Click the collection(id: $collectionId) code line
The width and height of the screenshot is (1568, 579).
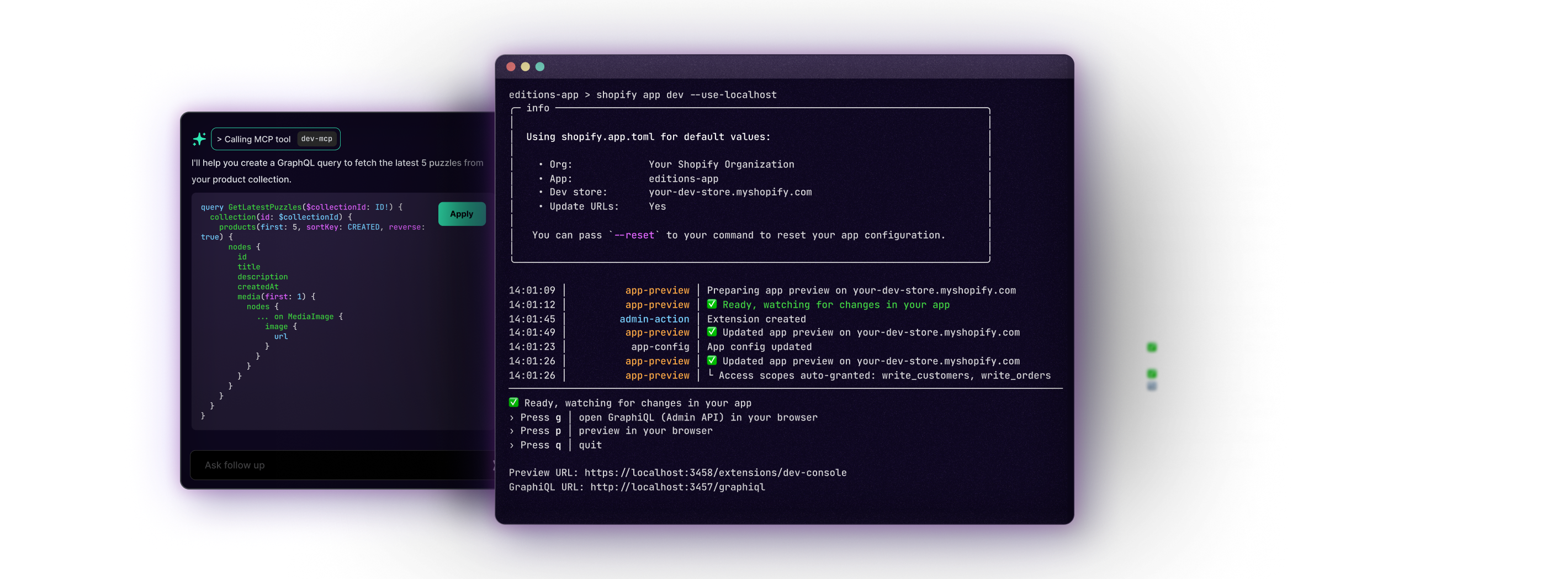[280, 217]
